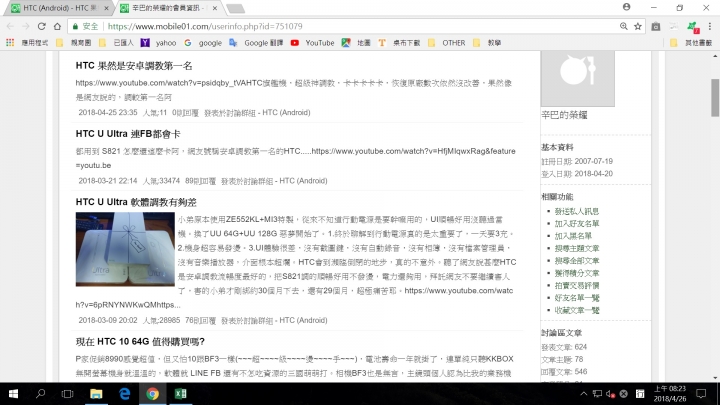
Task: Click 搜尋全部文章 link
Action: 577,261
